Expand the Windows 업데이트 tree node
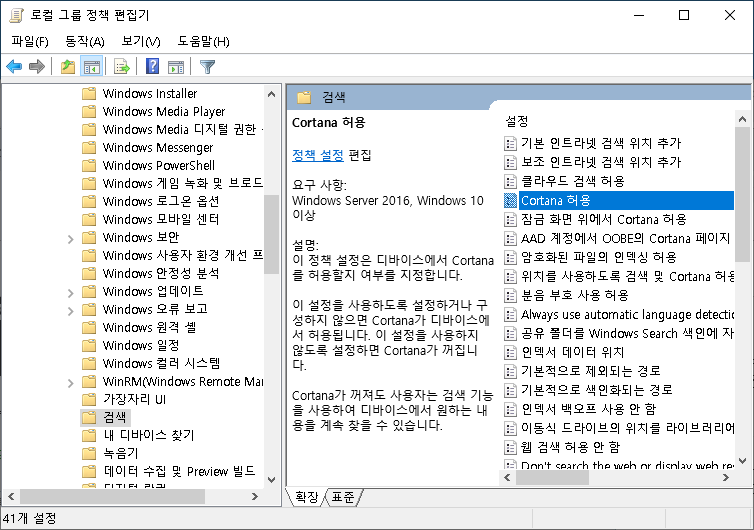The height and width of the screenshot is (530, 754). click(x=70, y=292)
